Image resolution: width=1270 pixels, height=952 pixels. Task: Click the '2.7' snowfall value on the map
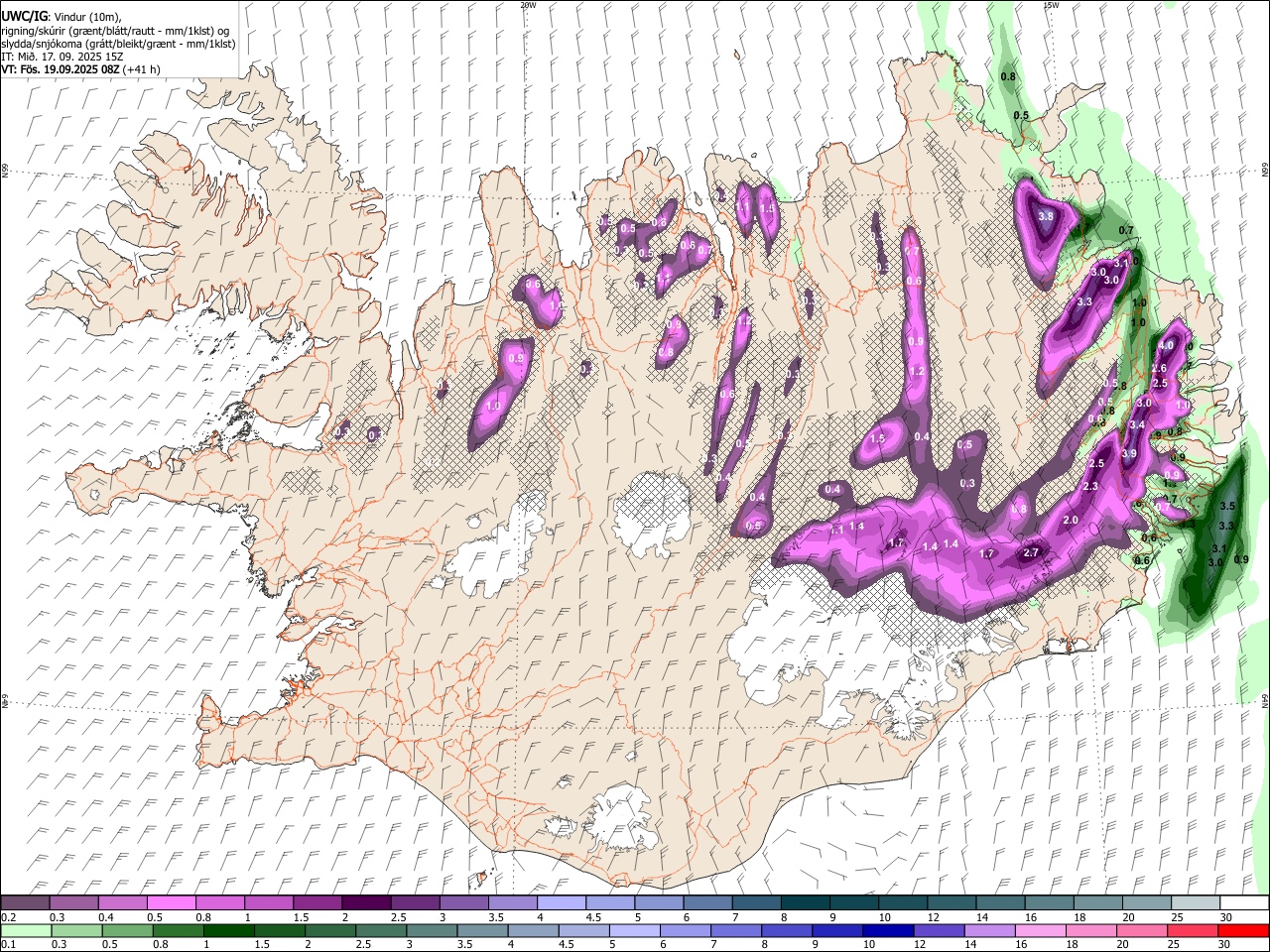[1031, 552]
